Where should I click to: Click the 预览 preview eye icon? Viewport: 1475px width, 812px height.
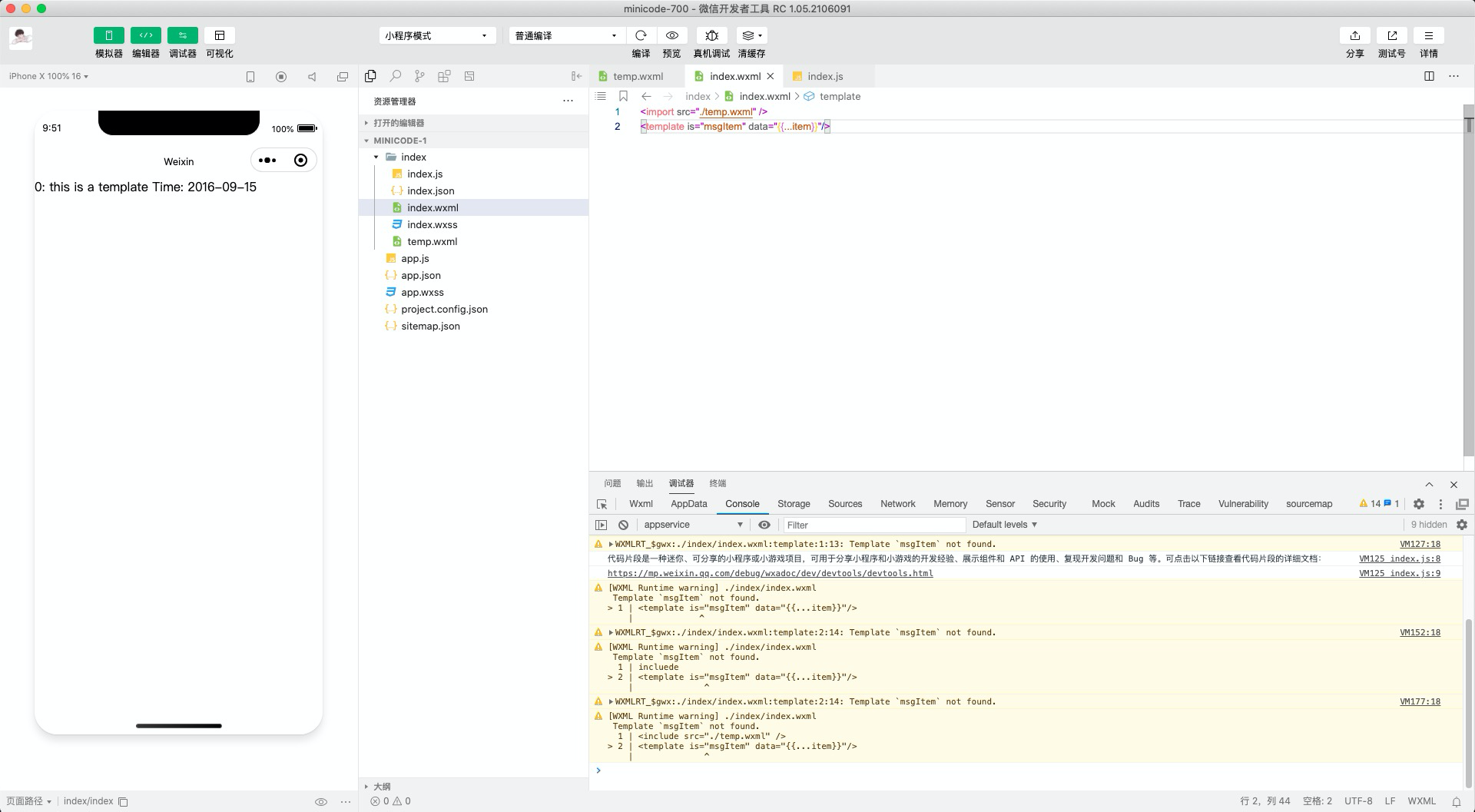pyautogui.click(x=671, y=35)
